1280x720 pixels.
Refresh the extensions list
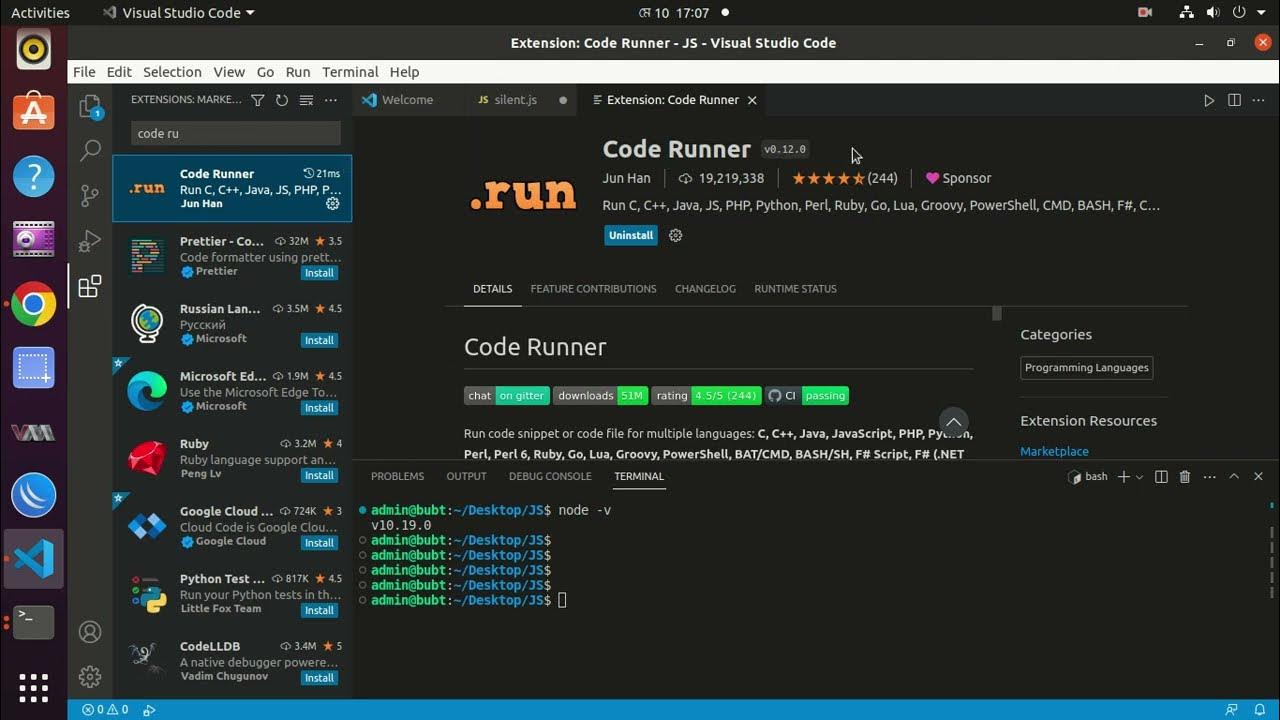tap(282, 100)
